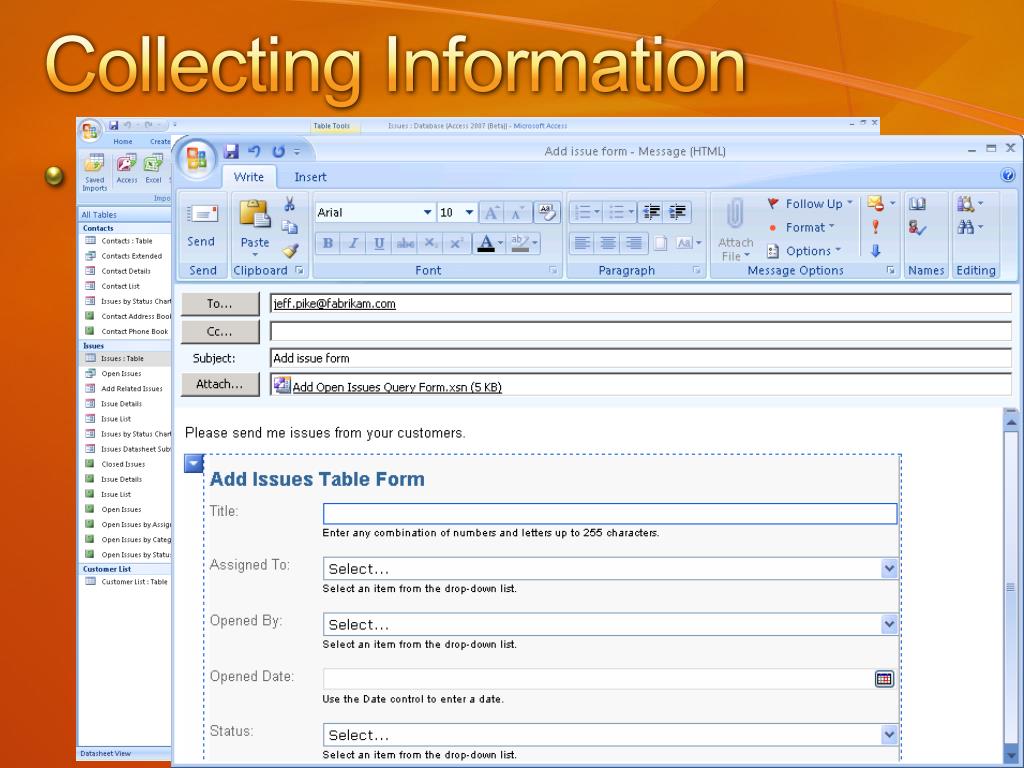
Task: Click the Grow Font icon
Action: pyautogui.click(x=491, y=212)
